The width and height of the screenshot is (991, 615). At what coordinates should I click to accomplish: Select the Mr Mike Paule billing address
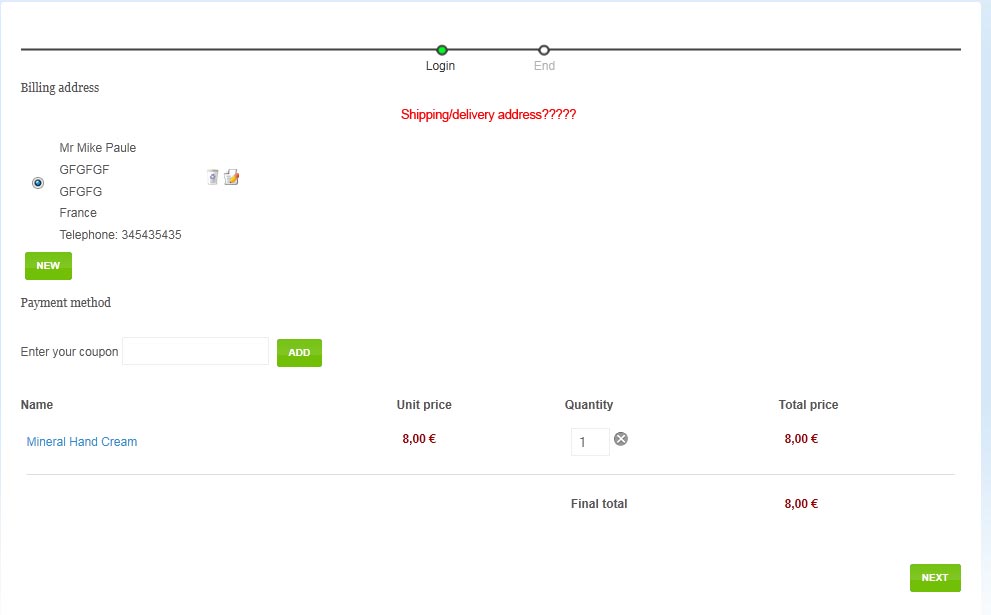pyautogui.click(x=38, y=183)
